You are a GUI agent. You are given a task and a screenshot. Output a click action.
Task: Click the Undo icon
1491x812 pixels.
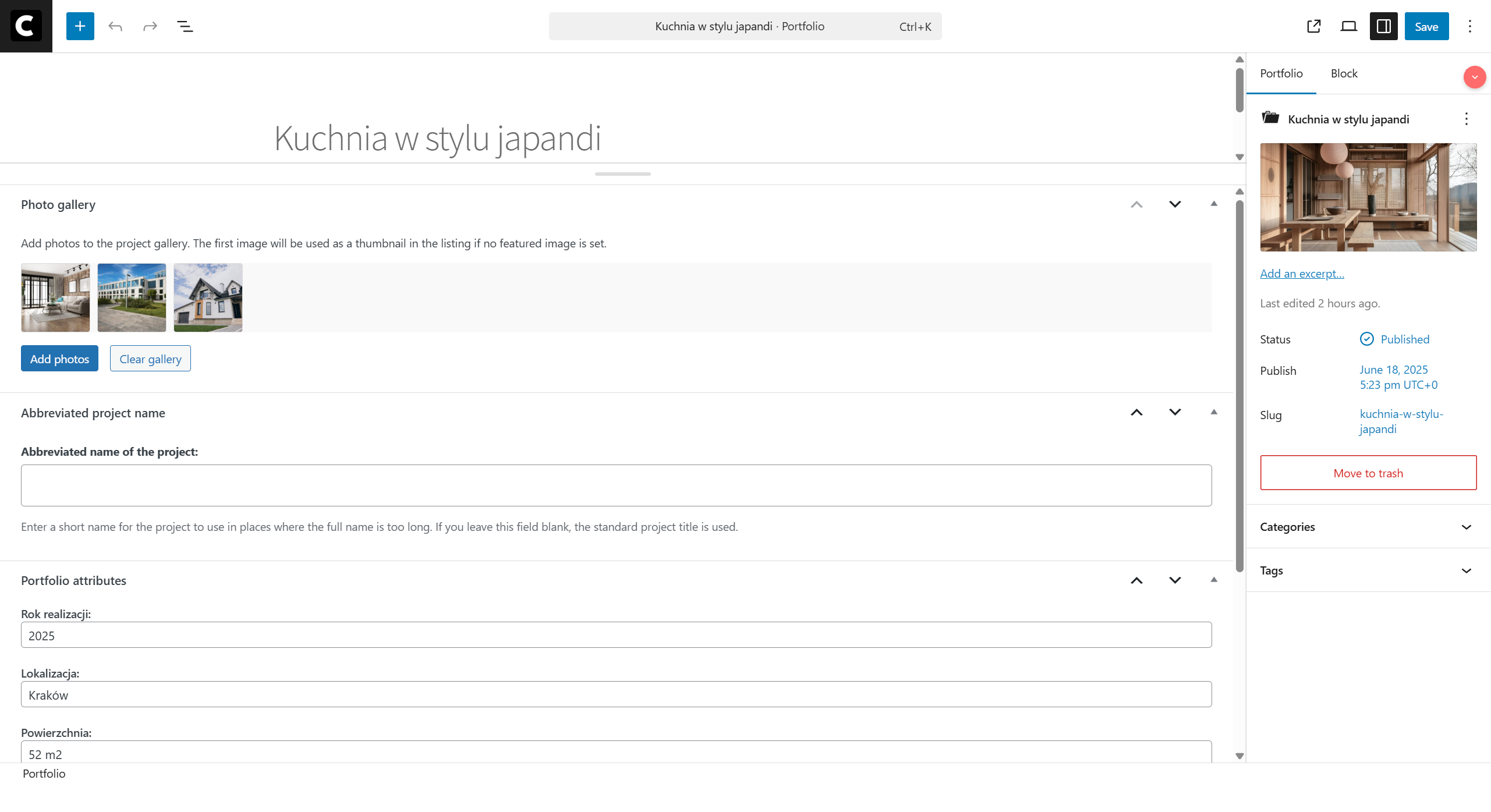click(x=115, y=26)
